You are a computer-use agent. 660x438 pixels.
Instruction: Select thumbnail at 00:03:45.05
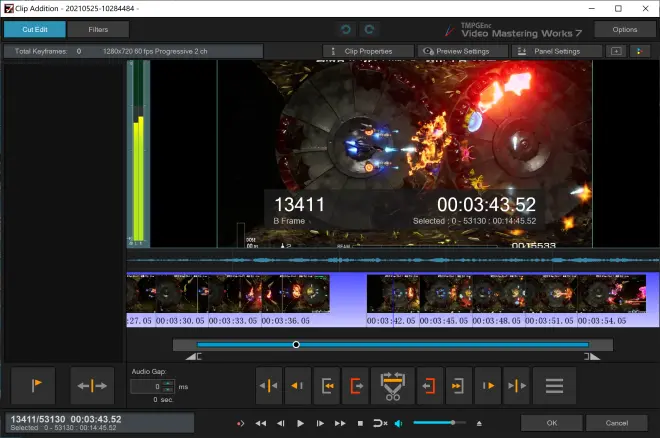445,293
